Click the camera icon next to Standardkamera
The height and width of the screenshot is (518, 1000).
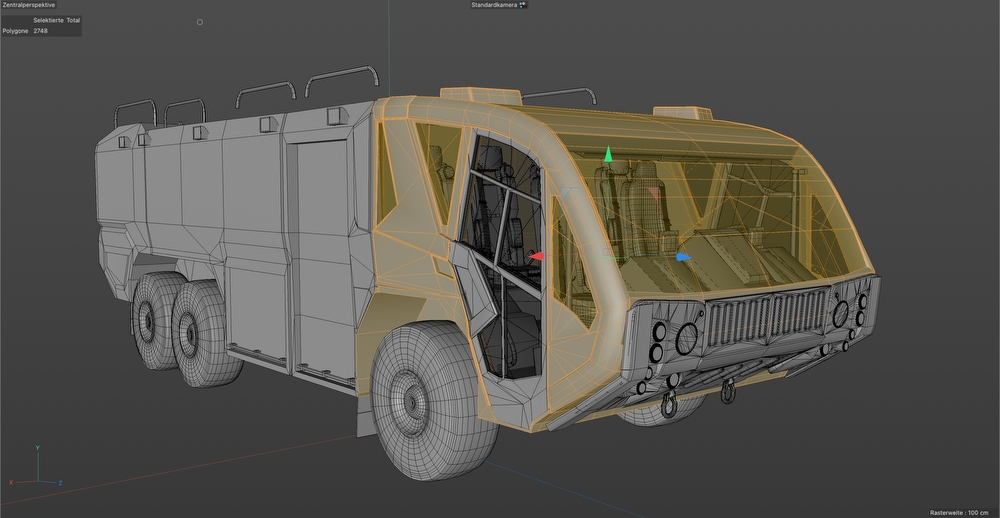[524, 5]
